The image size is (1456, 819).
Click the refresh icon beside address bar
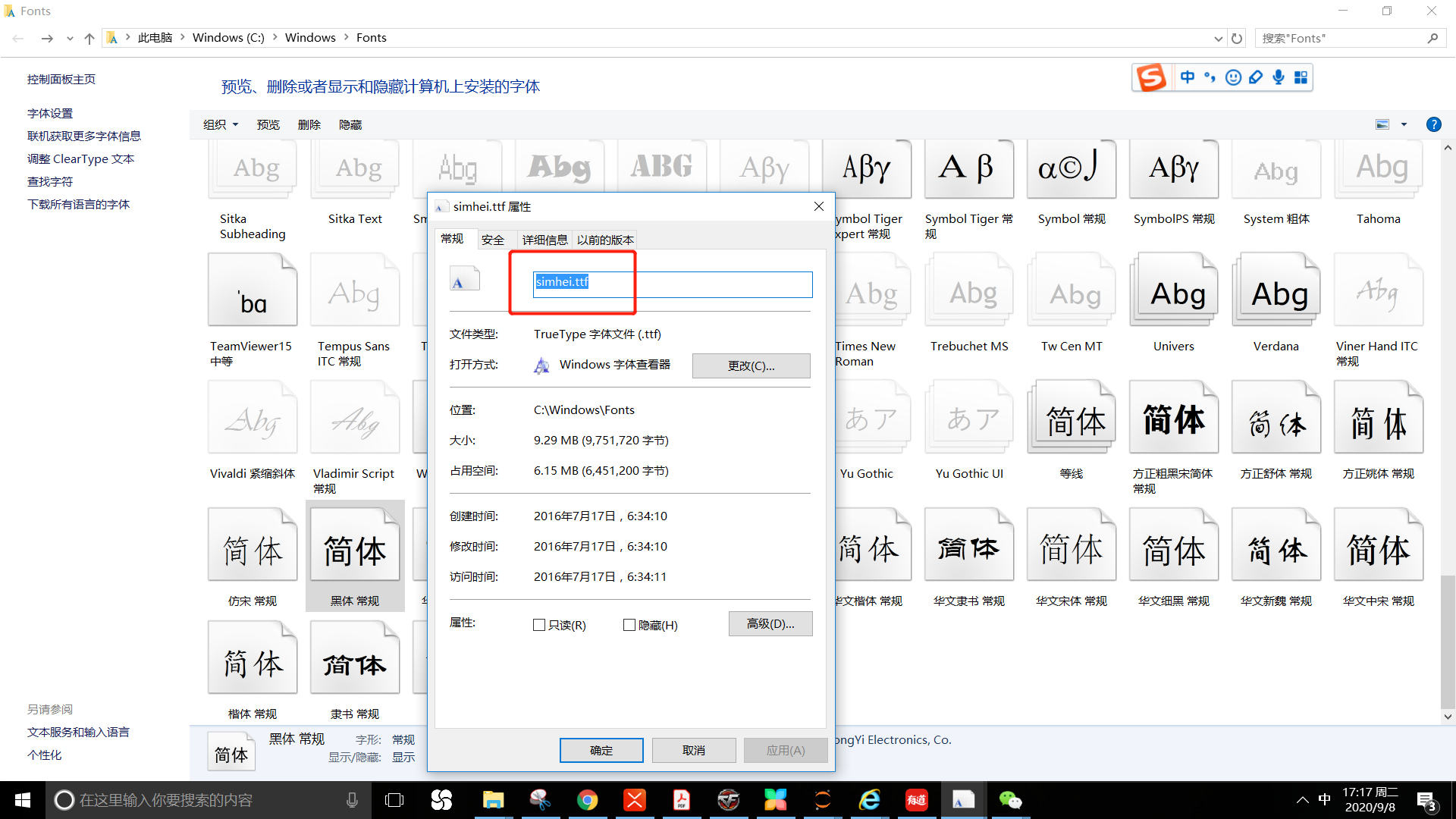tap(1237, 38)
